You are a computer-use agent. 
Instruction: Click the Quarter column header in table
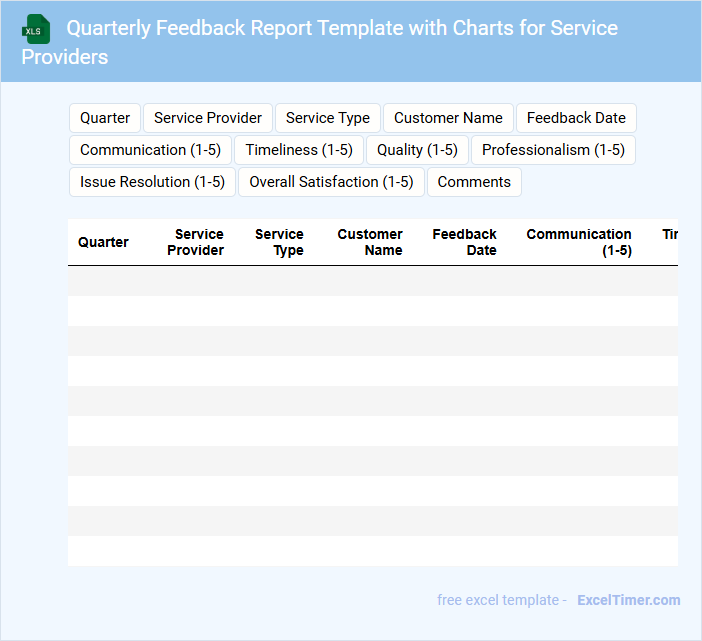click(103, 242)
